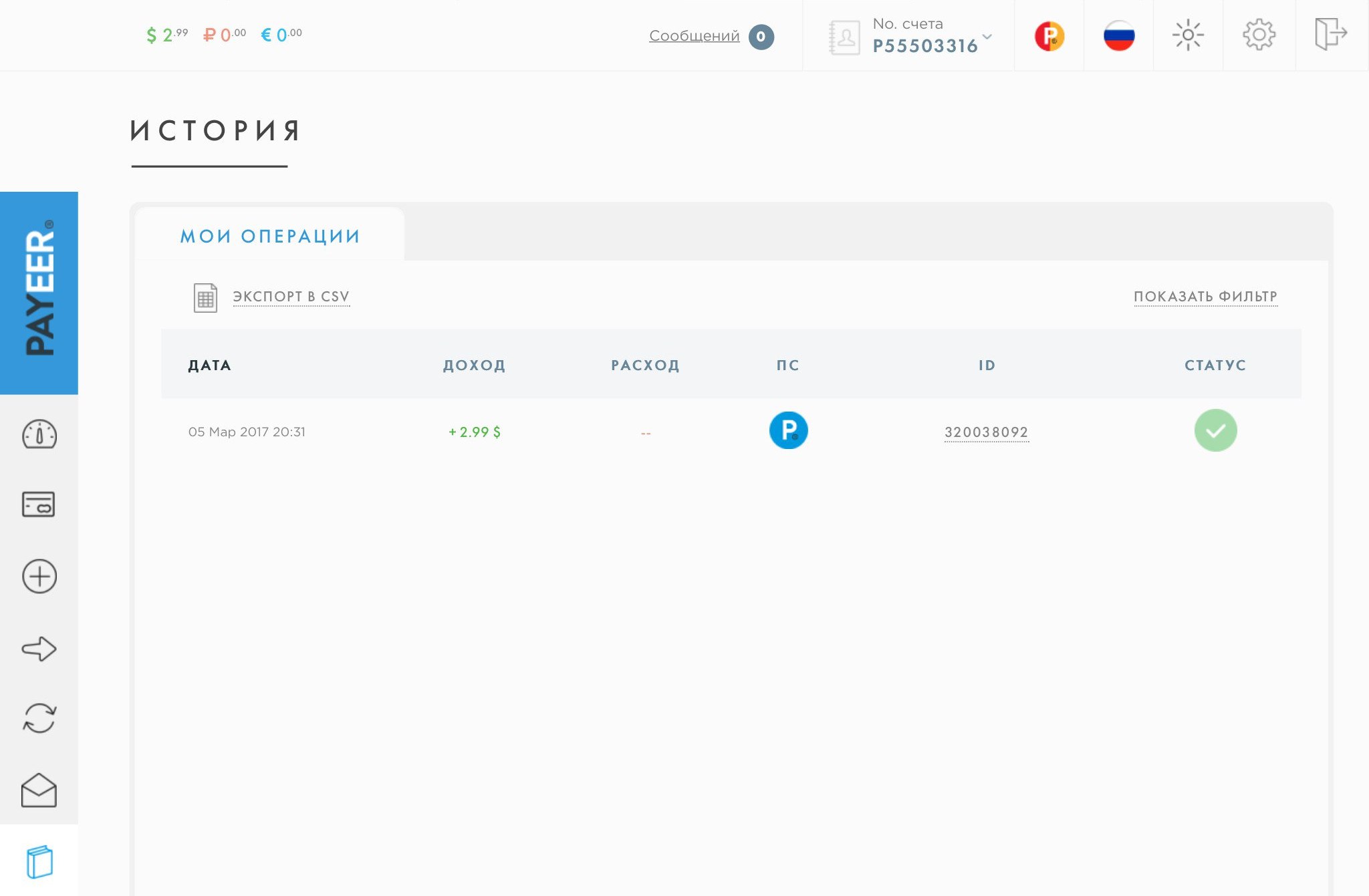Click the CSV spreadsheet file icon

(205, 297)
